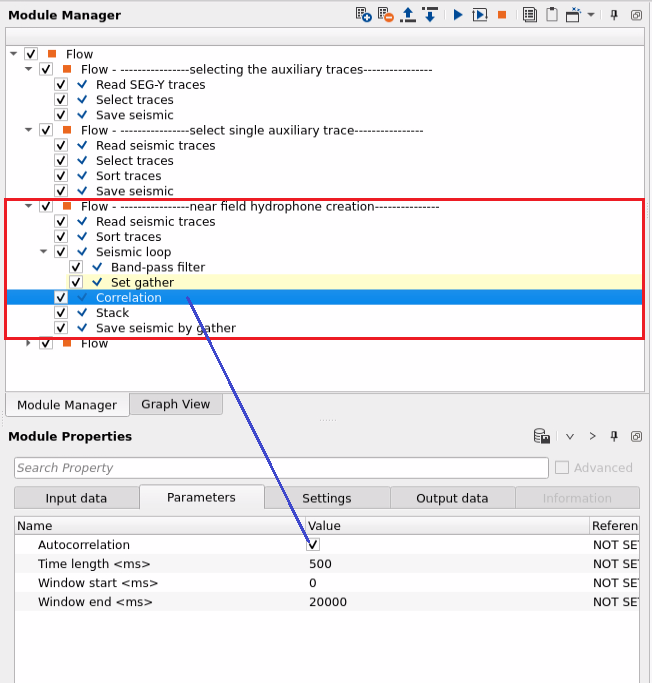
Task: Expand the last collapsed Flow node
Action: pos(28,343)
